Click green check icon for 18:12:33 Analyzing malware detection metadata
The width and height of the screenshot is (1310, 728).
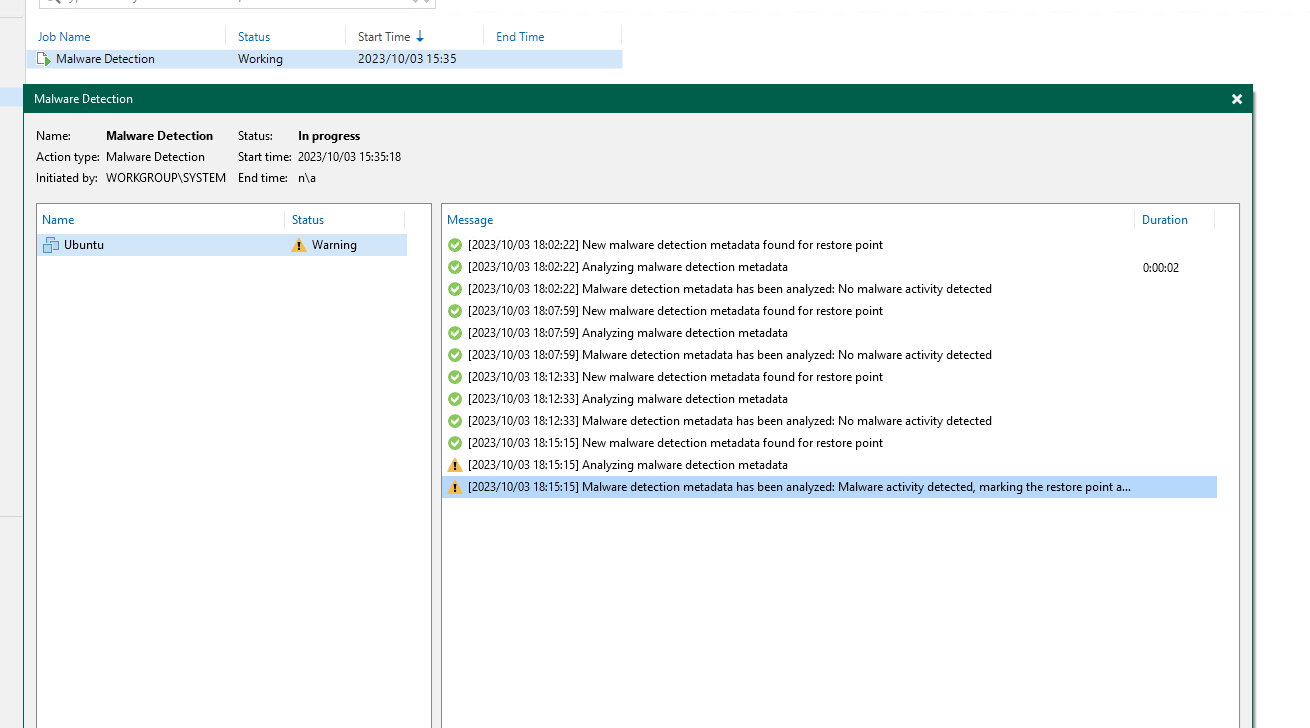455,399
